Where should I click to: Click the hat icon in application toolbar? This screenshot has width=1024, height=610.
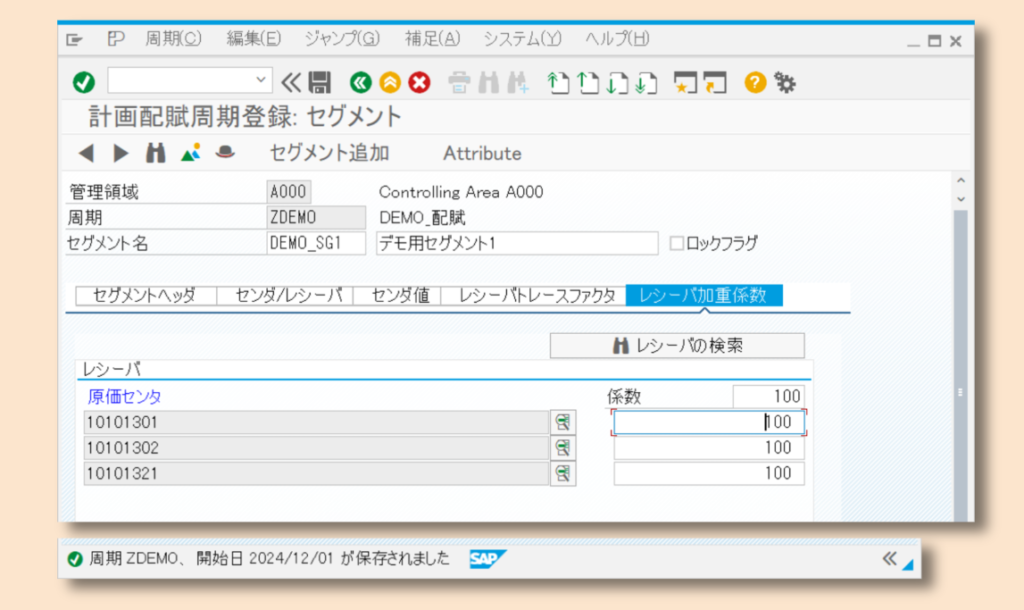[225, 152]
